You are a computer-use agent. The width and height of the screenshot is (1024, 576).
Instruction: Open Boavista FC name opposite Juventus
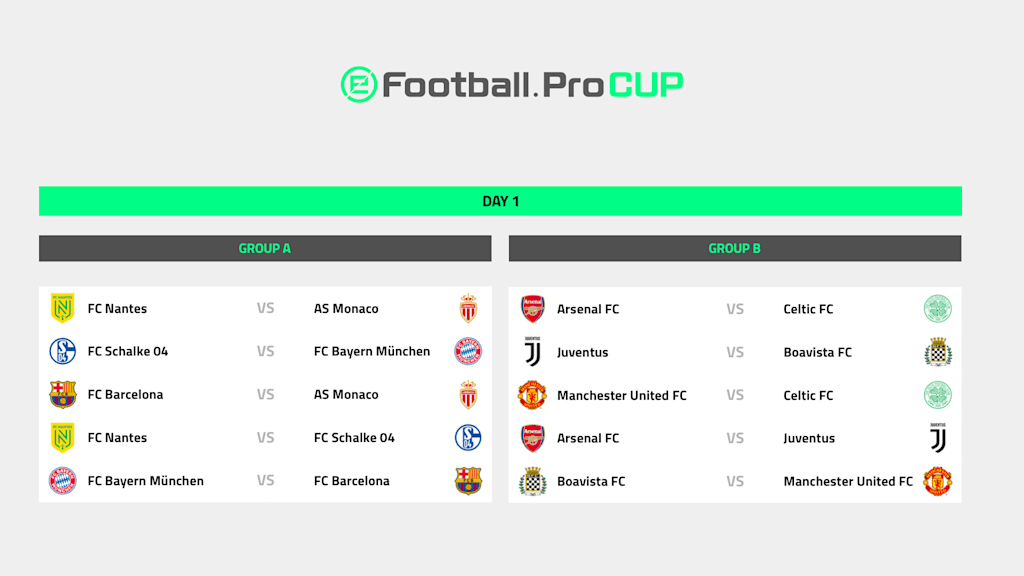coord(818,352)
